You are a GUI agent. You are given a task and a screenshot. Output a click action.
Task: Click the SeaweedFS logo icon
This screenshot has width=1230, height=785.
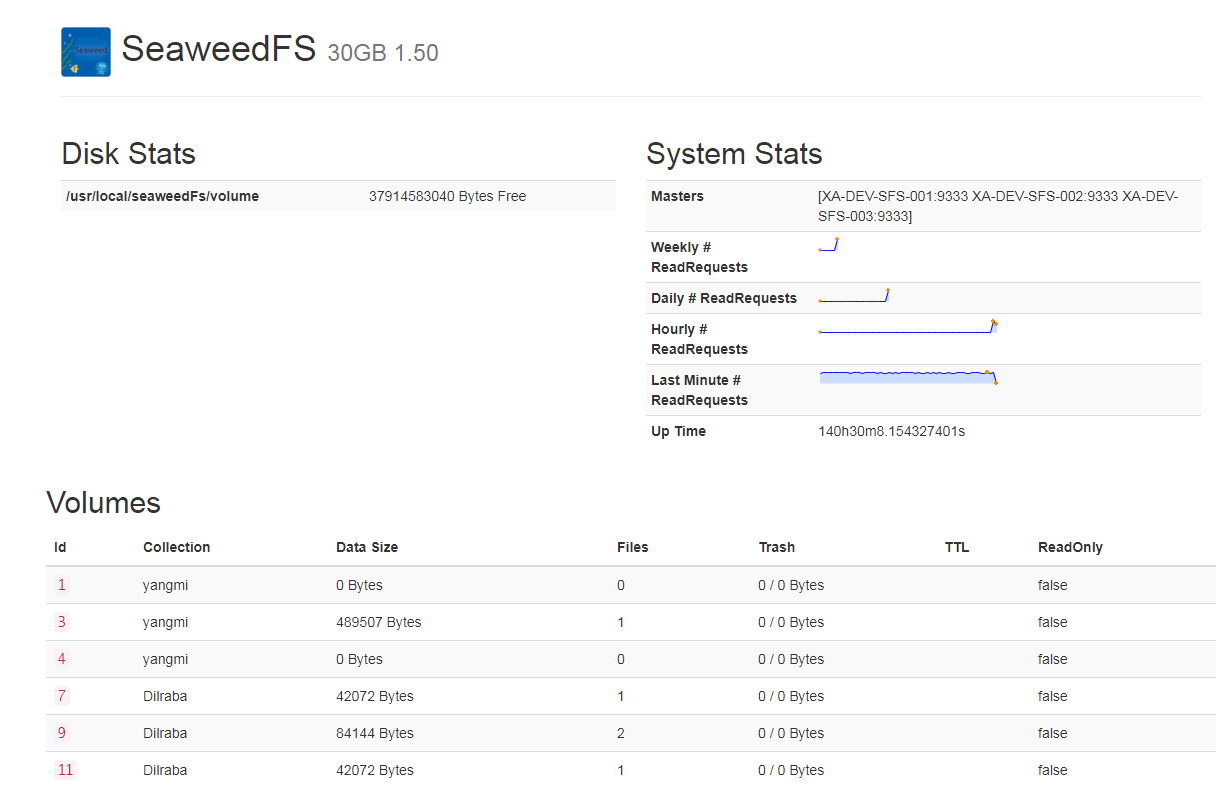[x=86, y=52]
